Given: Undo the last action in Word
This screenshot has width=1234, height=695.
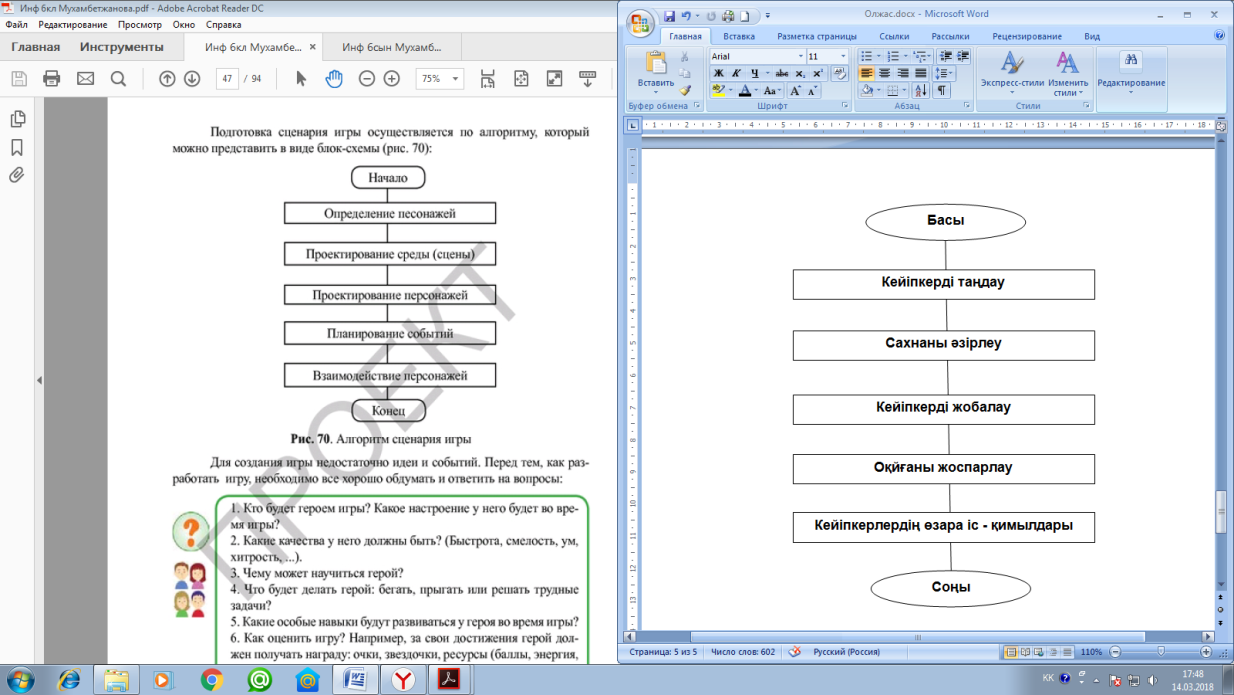Looking at the screenshot, I should (686, 16).
